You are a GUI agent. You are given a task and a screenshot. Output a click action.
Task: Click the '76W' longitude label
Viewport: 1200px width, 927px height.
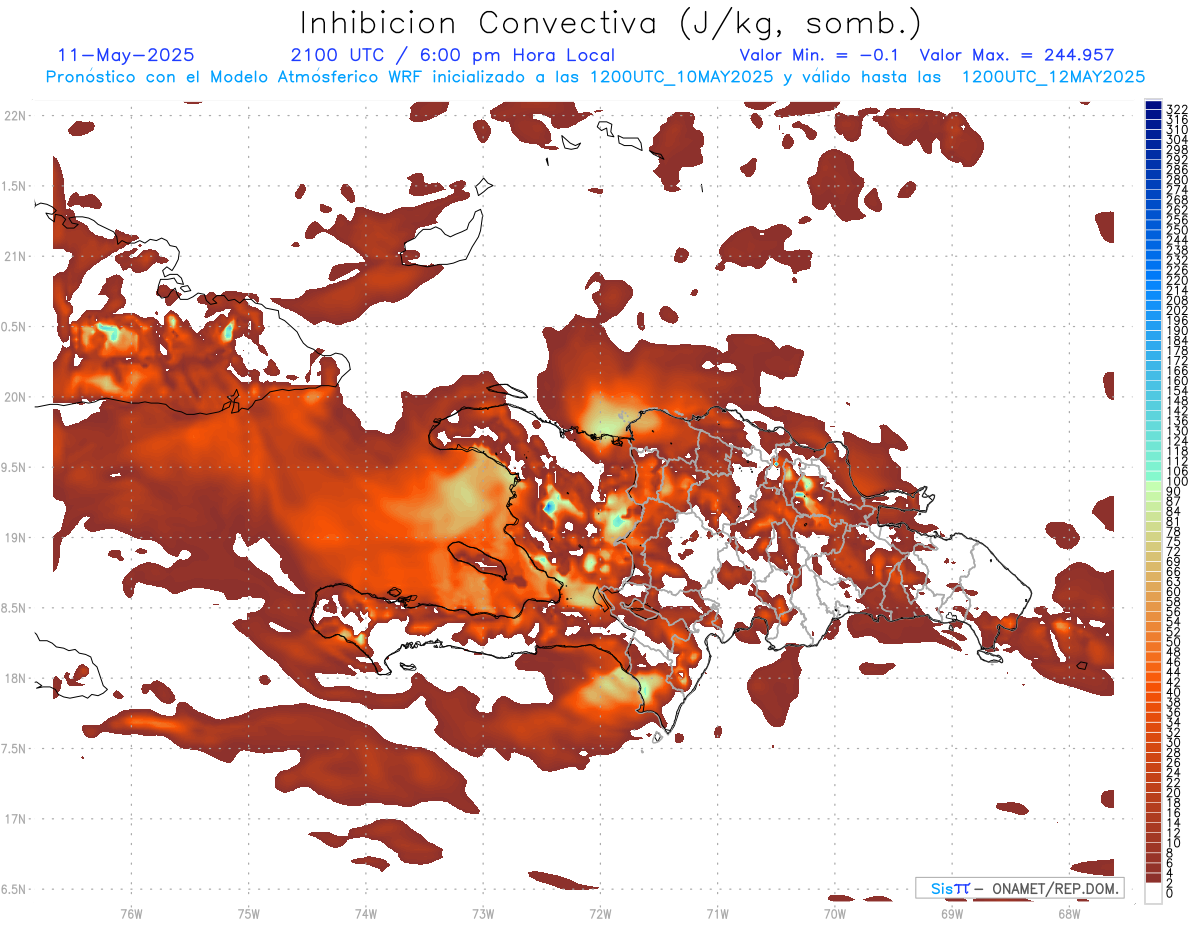[131, 912]
